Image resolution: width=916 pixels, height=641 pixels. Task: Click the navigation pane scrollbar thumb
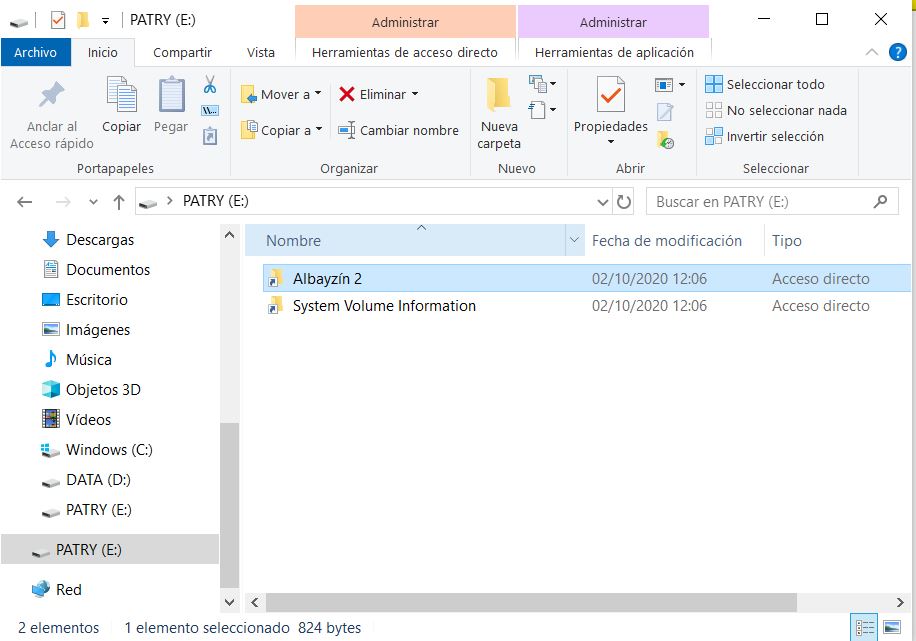229,505
